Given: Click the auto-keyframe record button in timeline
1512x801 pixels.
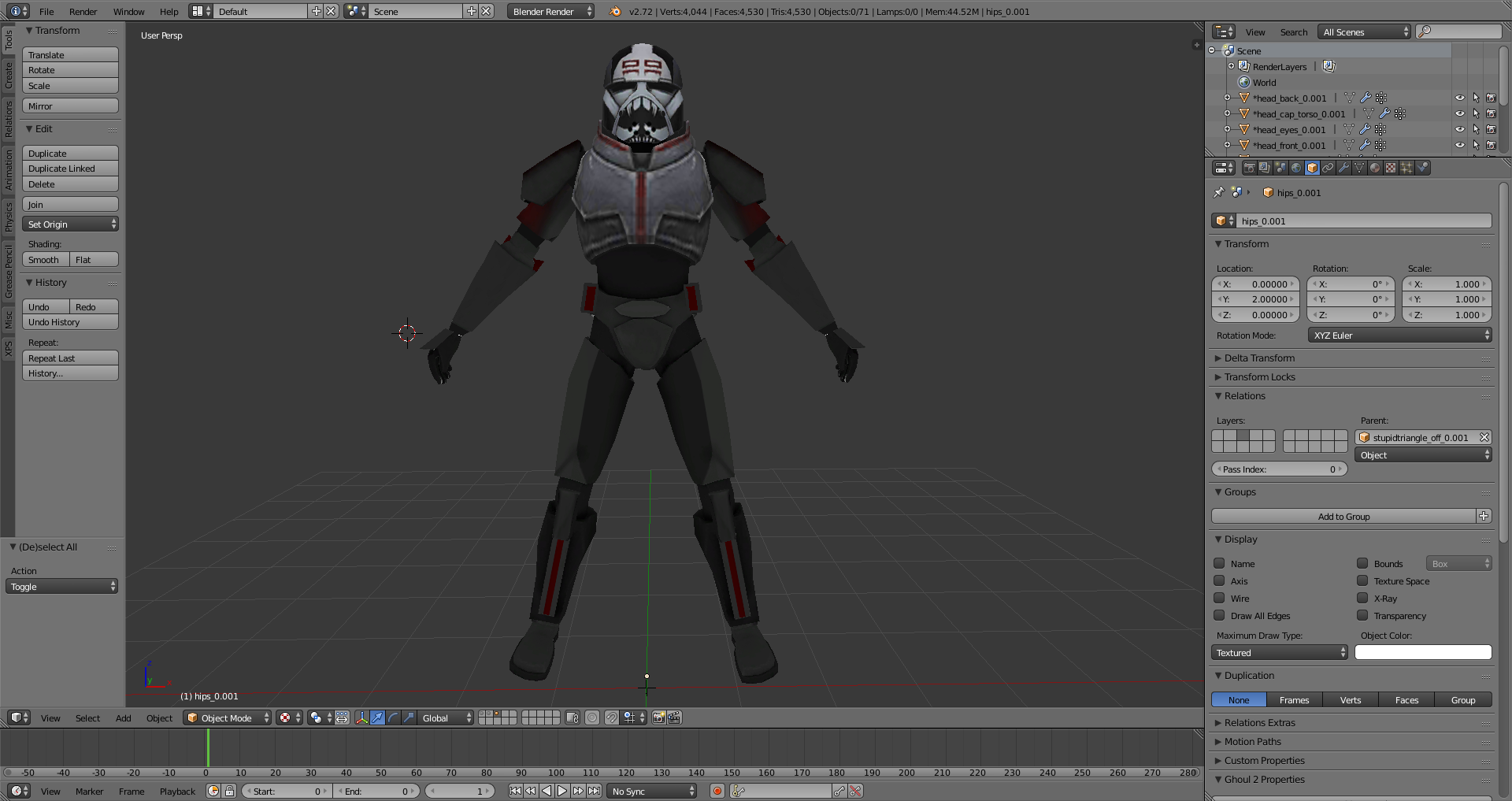Looking at the screenshot, I should tap(717, 791).
